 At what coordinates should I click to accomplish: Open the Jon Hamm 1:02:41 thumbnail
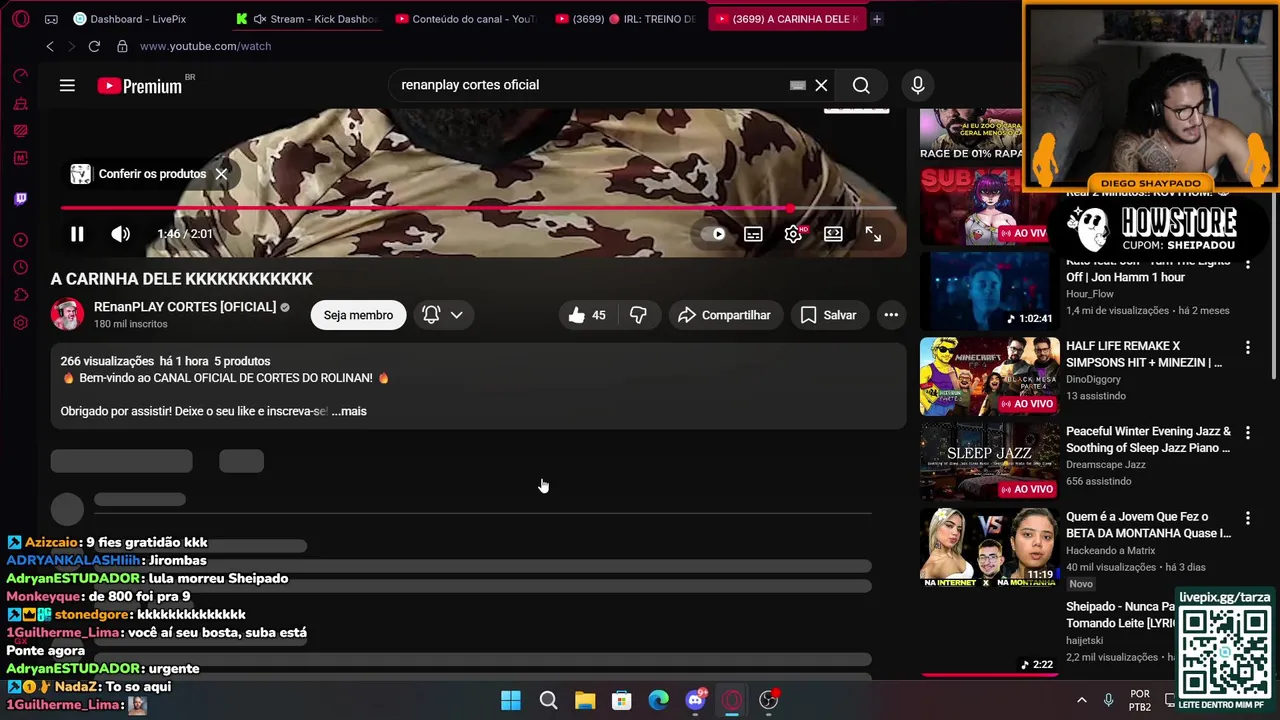[x=990, y=291]
